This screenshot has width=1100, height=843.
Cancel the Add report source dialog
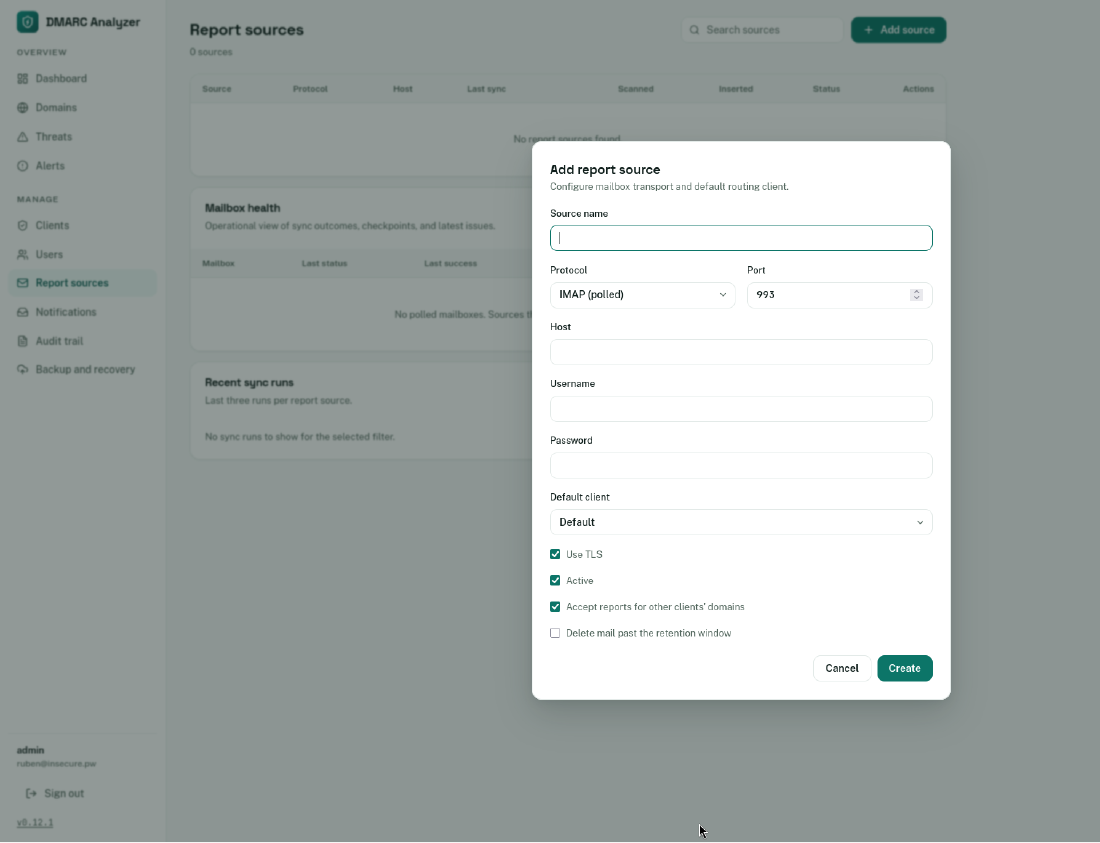point(842,669)
